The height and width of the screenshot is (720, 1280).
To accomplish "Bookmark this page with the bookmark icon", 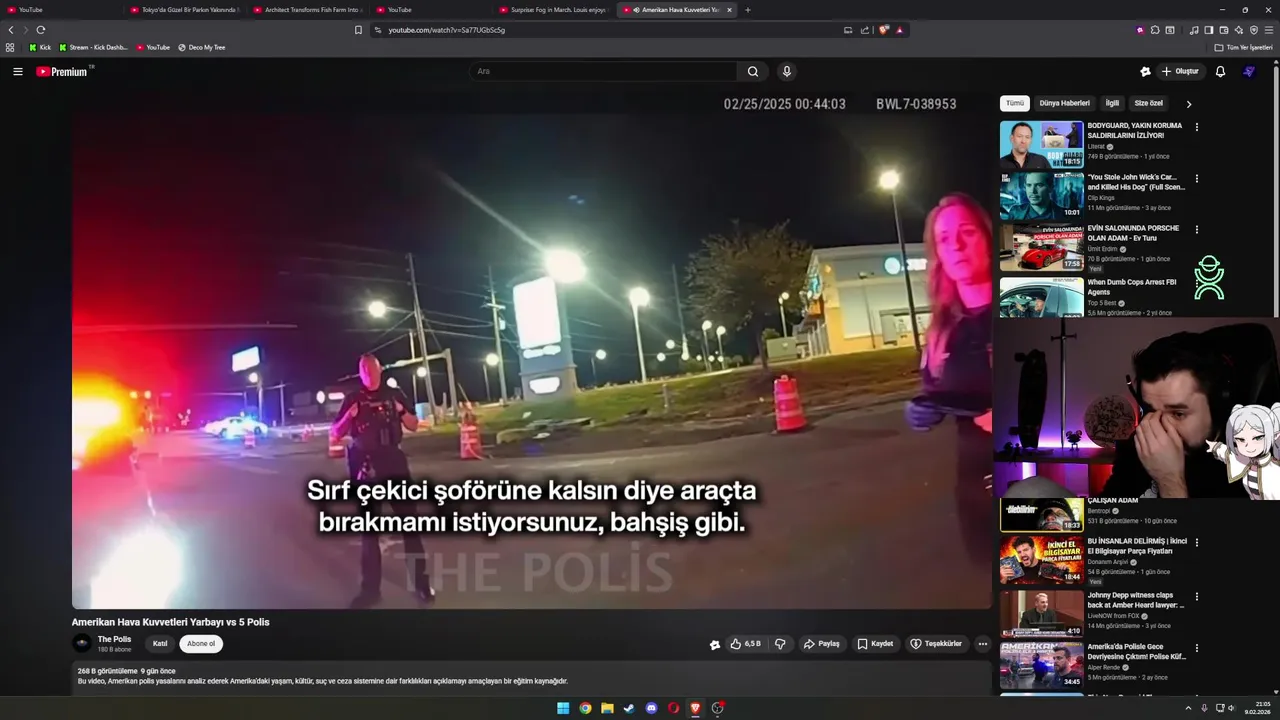I will (358, 30).
